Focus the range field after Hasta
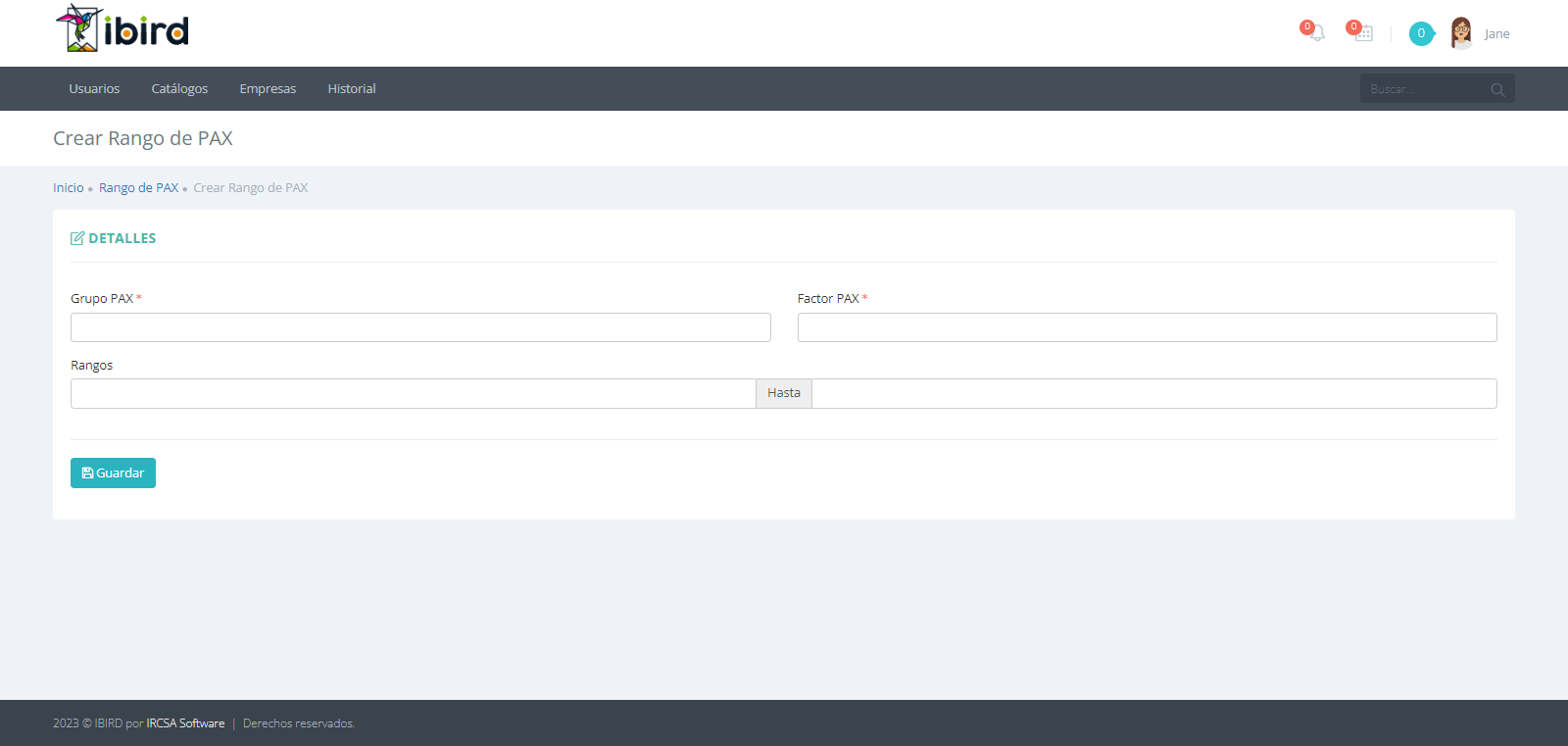The height and width of the screenshot is (746, 1568). point(1154,393)
